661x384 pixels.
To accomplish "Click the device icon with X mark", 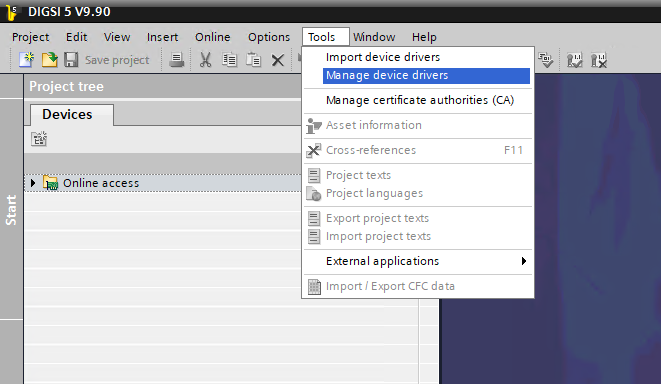I will [599, 60].
